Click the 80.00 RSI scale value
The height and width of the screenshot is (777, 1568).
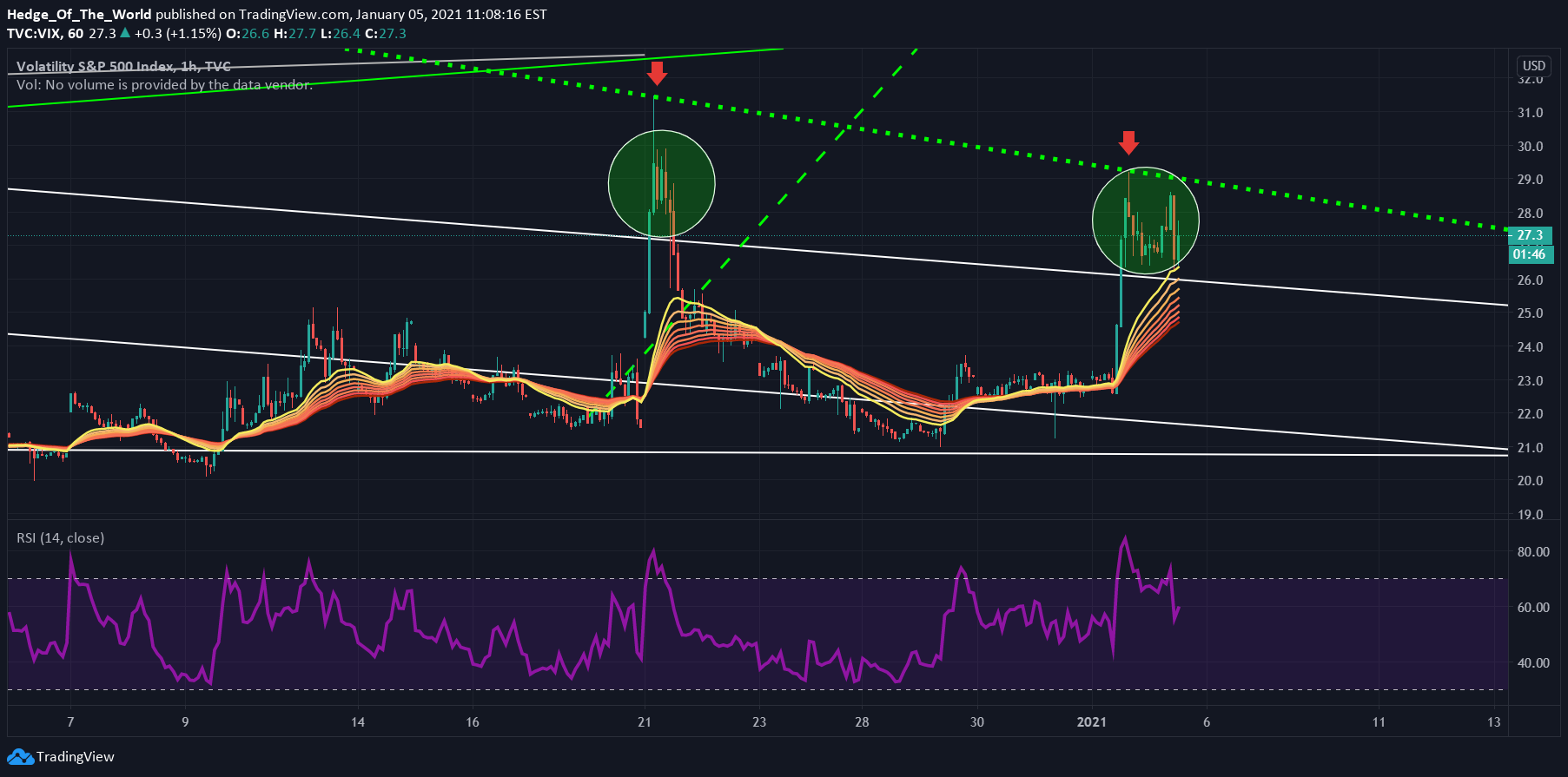click(1533, 552)
